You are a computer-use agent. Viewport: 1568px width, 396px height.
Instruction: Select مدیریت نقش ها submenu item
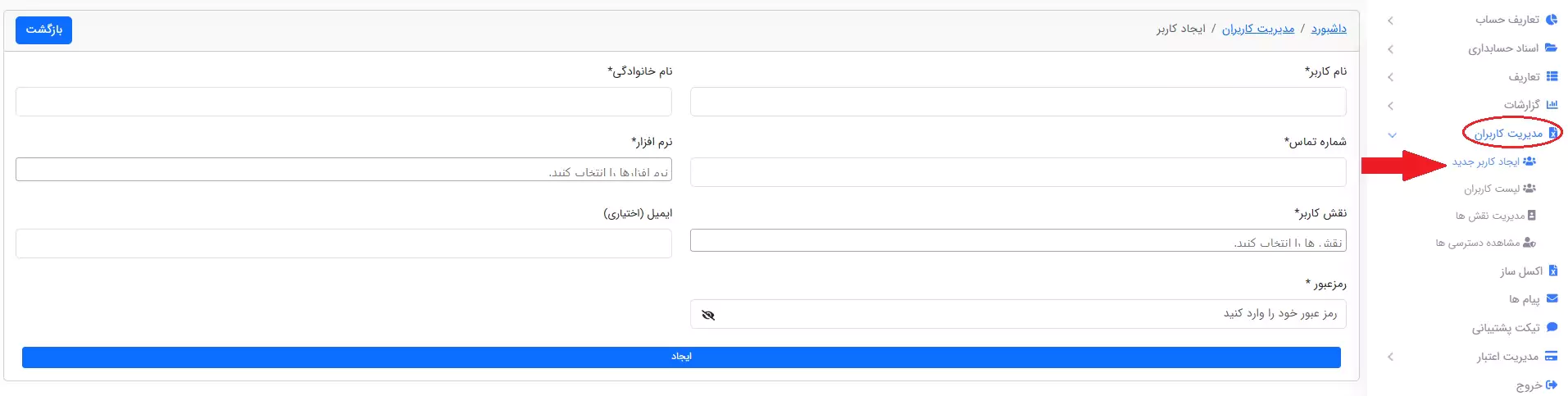1495,216
